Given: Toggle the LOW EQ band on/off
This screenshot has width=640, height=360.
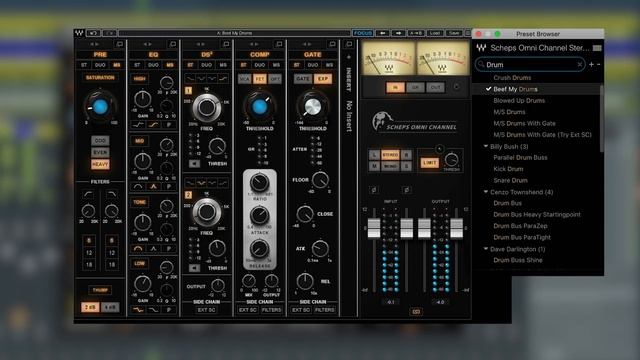Looking at the screenshot, I should pos(140,264).
